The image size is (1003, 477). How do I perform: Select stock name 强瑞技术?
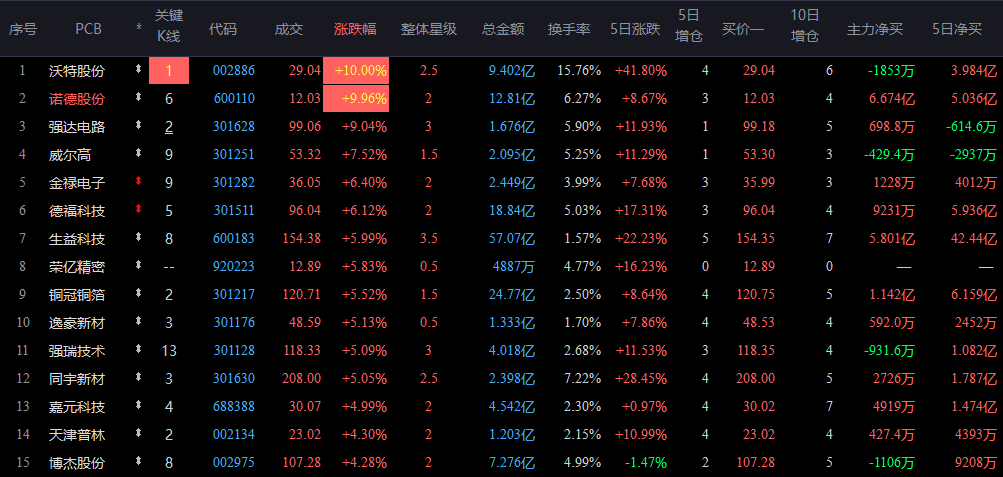click(77, 351)
